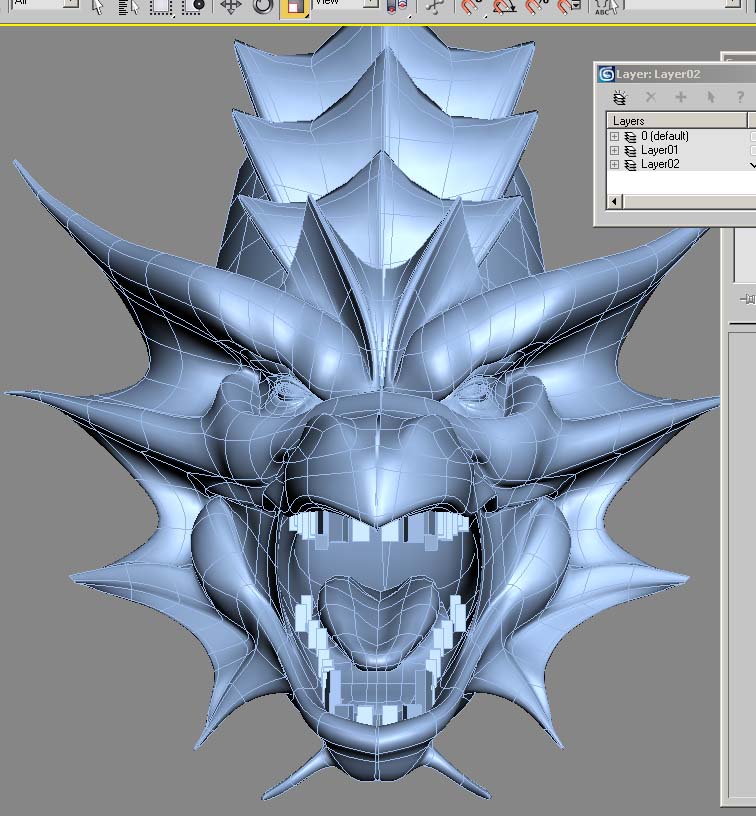This screenshot has height=816, width=756.
Task: Select the Layer01 name in list
Action: tap(660, 150)
